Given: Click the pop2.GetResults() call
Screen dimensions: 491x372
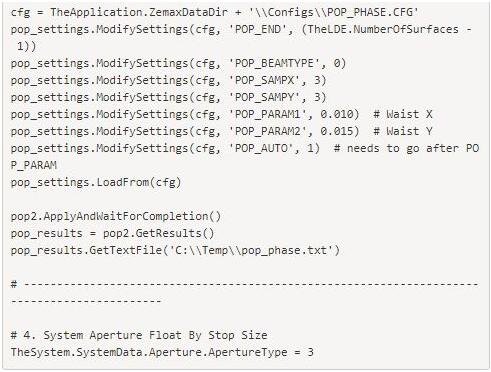Looking at the screenshot, I should click(158, 233).
